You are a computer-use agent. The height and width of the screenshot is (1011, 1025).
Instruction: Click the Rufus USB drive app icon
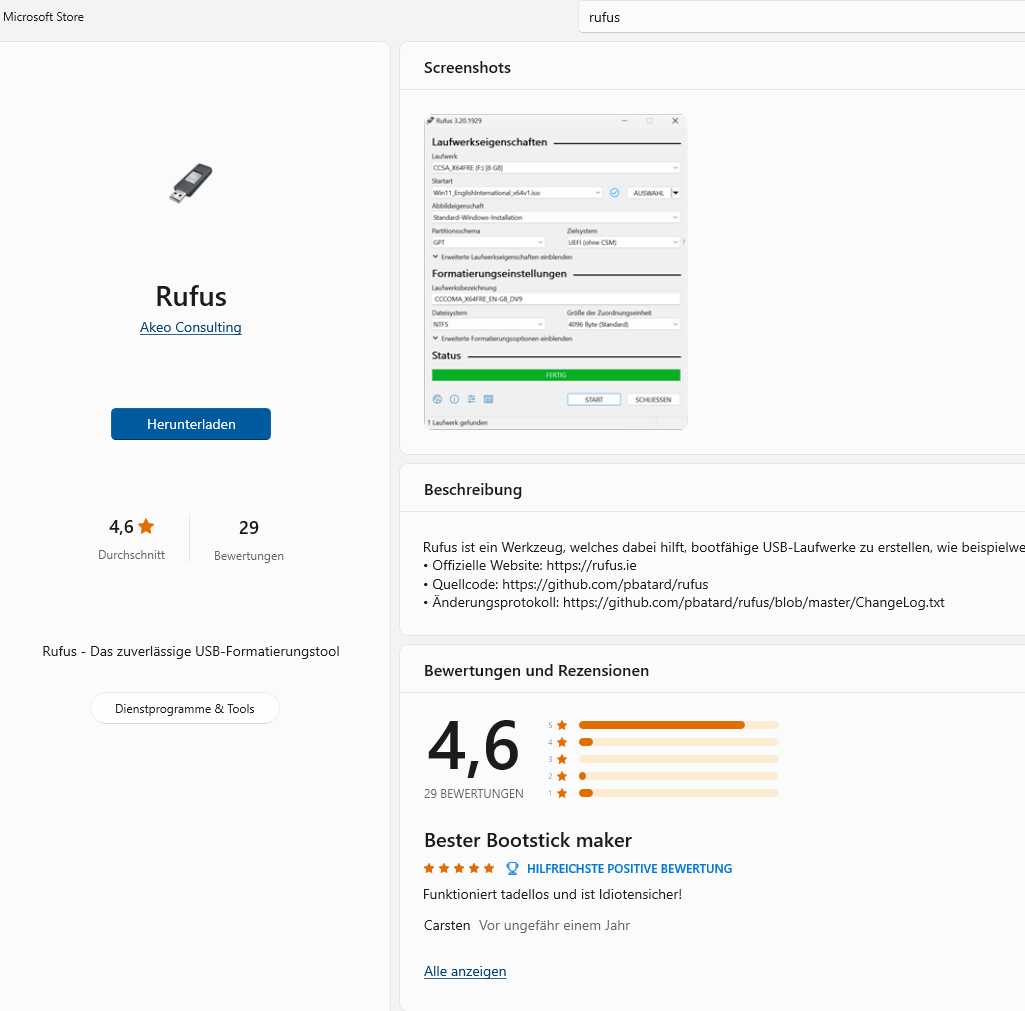point(191,184)
